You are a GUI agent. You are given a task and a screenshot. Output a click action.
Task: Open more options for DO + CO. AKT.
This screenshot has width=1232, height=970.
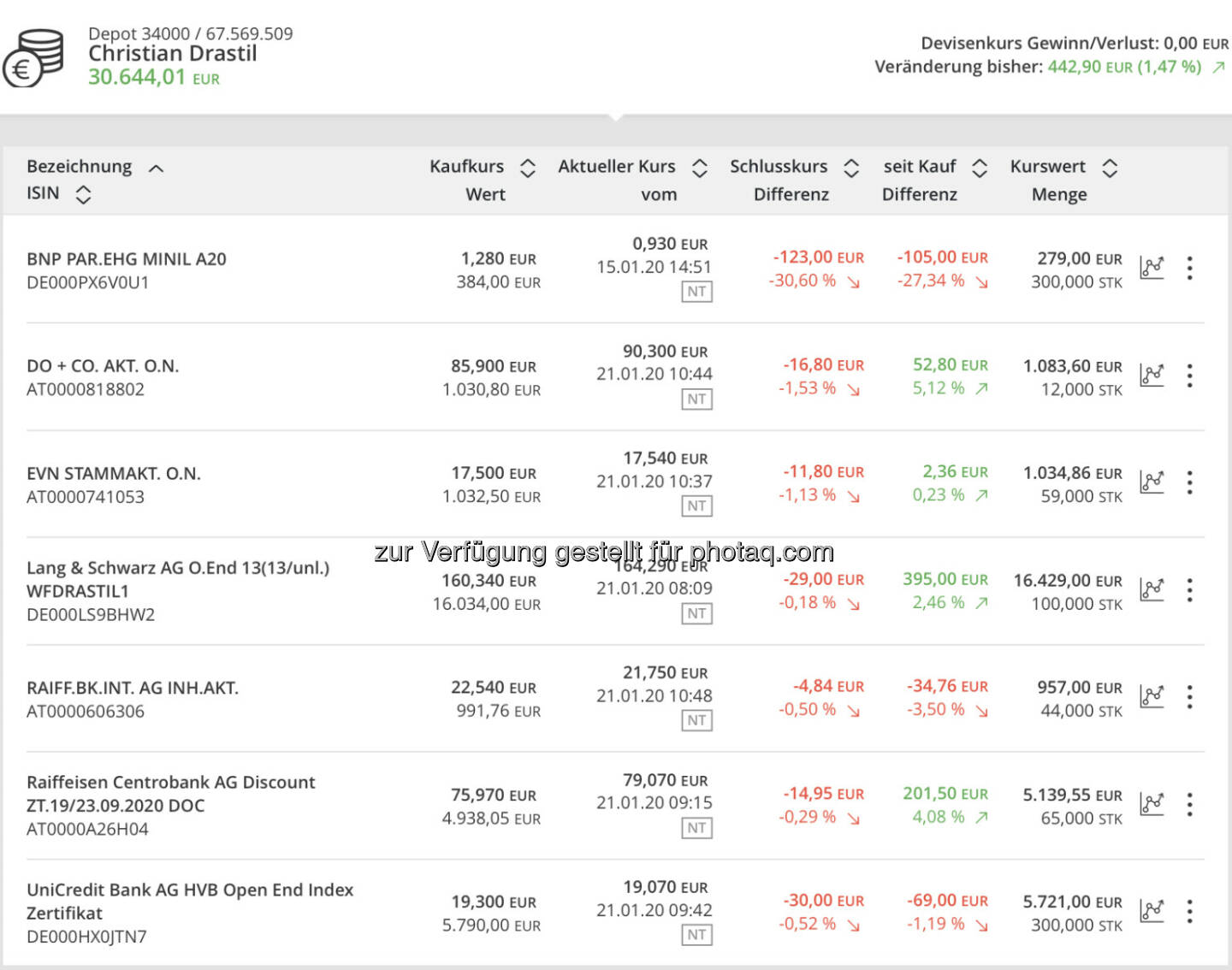[x=1189, y=375]
